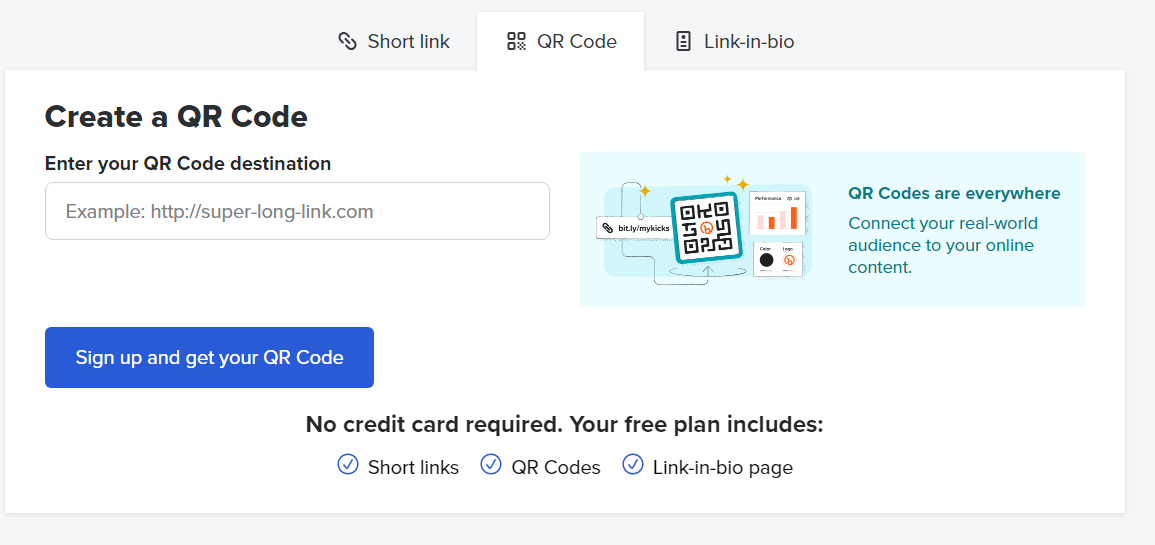Click the chain link icon on Short link tab

(347, 41)
